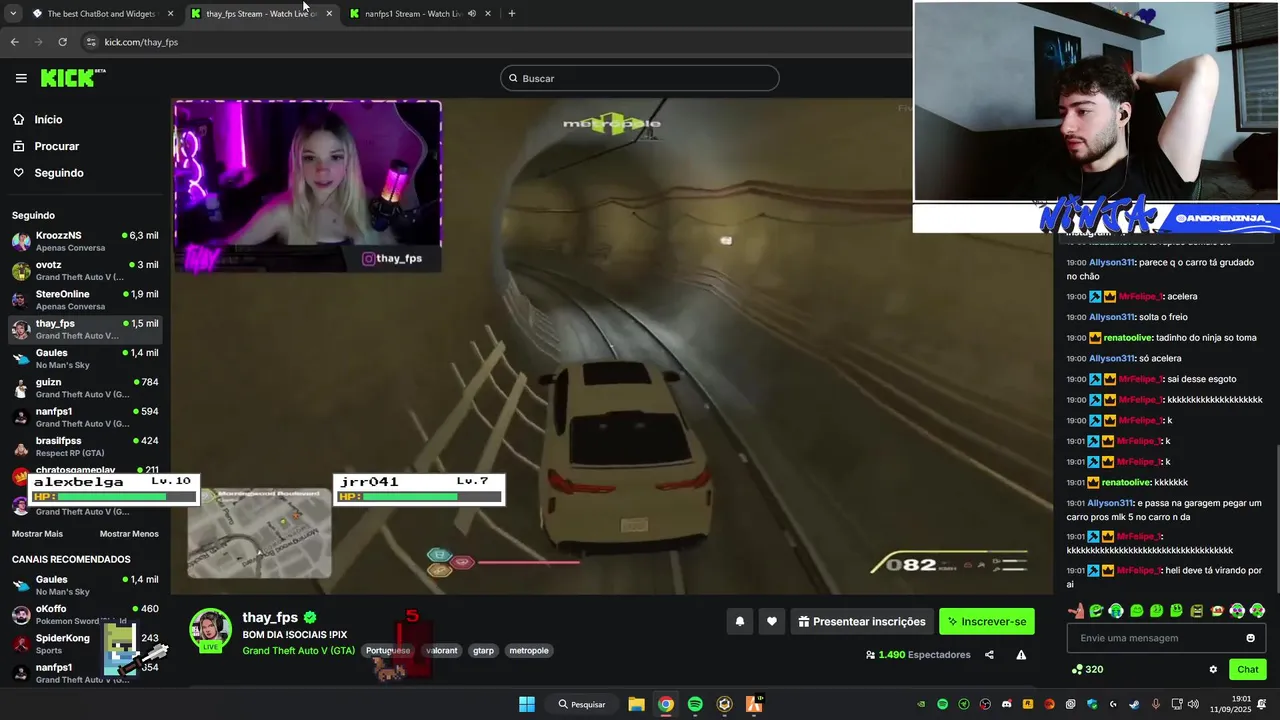
Task: Open ovotz channel in sidebar
Action: click(85, 270)
